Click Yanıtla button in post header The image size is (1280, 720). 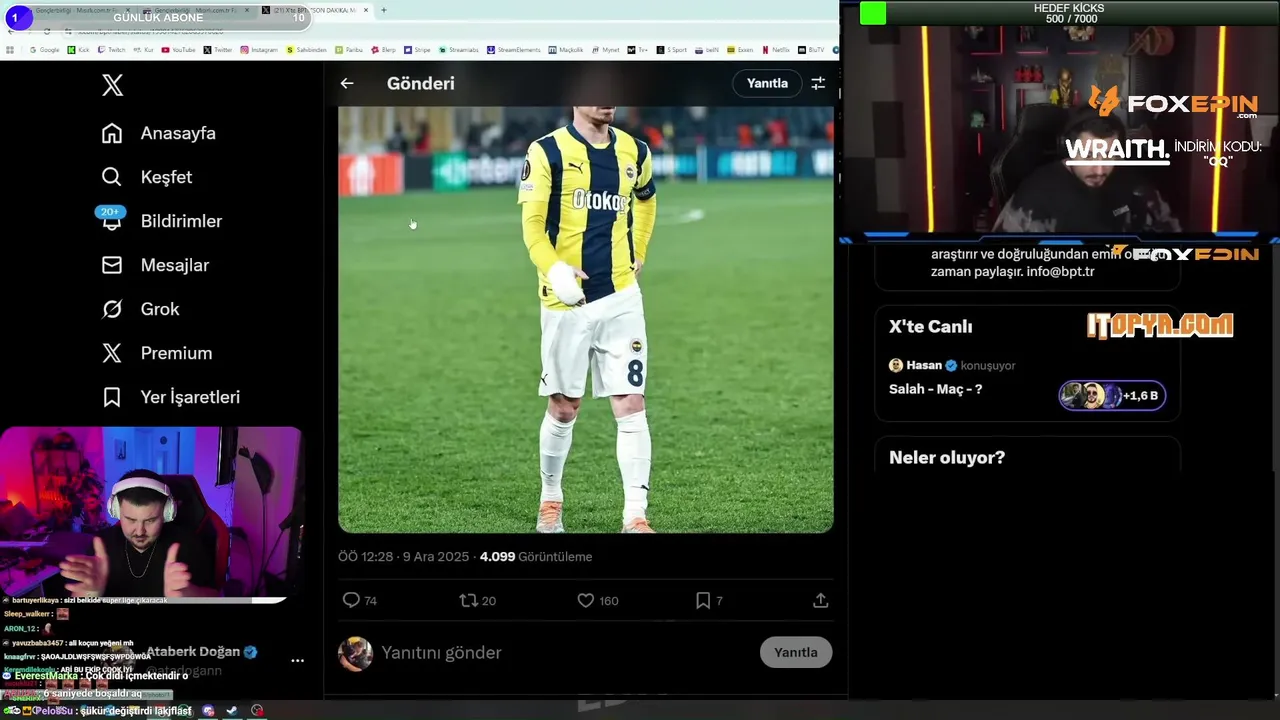(x=767, y=83)
